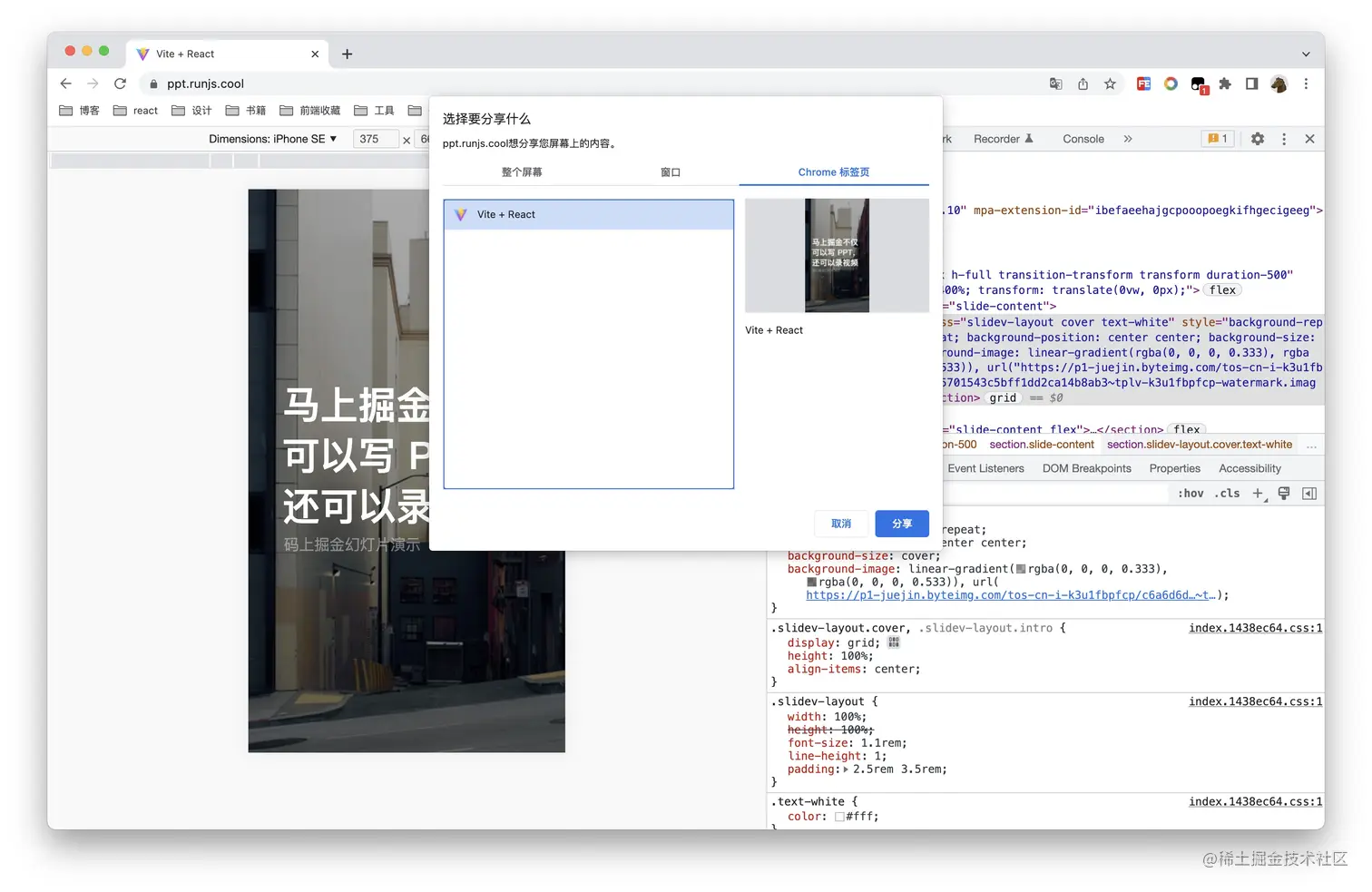Toggle rendering emulations paintbrush icon in Styles
The image size is (1372, 892).
coord(1284,493)
